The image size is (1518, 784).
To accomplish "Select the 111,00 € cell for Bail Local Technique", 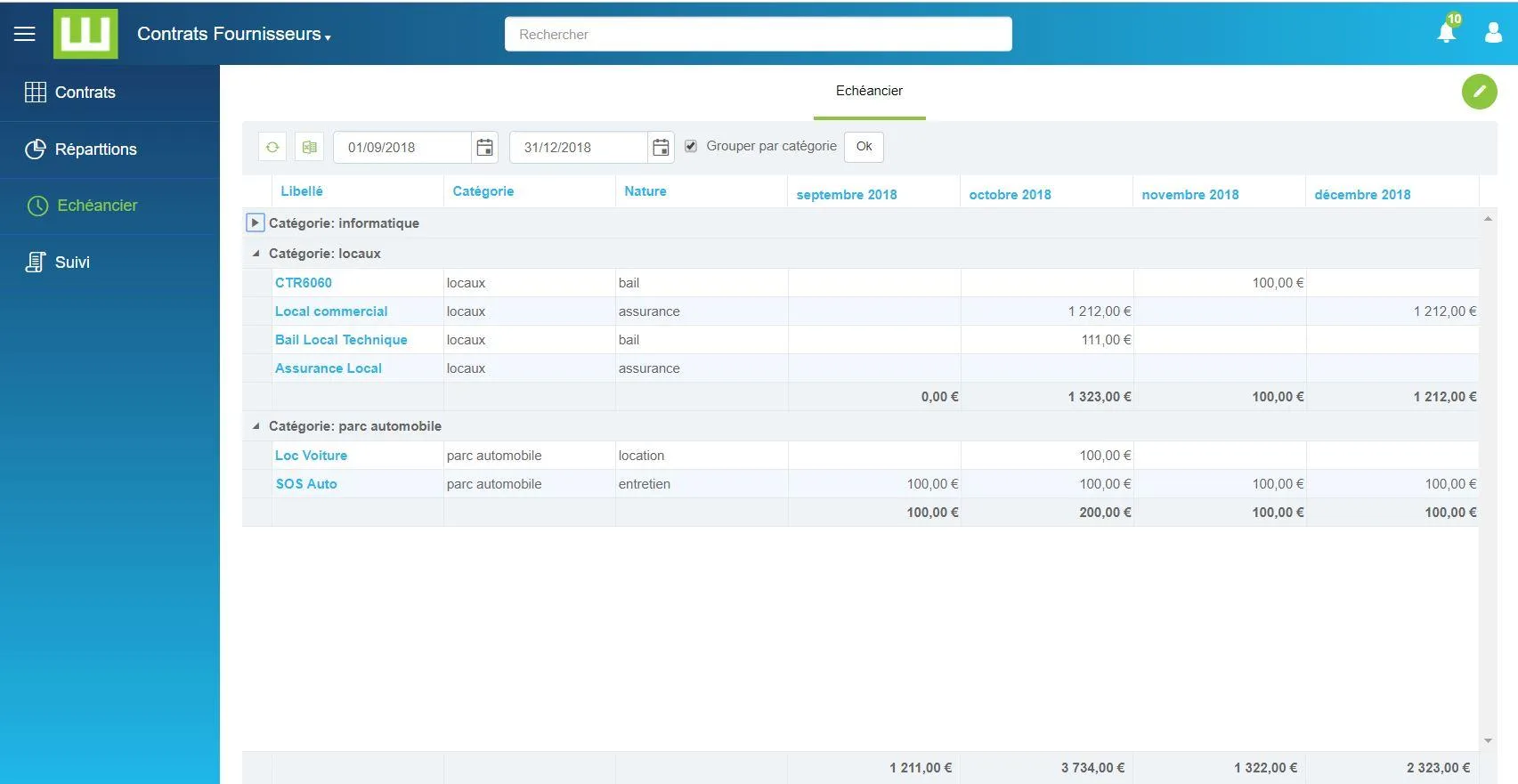I will [1047, 340].
